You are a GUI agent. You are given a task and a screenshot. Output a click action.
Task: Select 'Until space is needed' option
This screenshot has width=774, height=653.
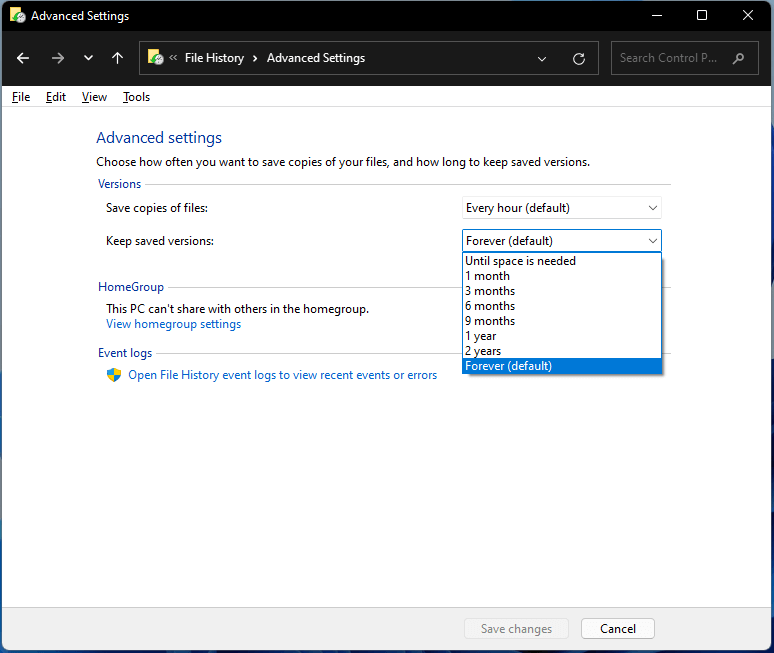tap(520, 261)
